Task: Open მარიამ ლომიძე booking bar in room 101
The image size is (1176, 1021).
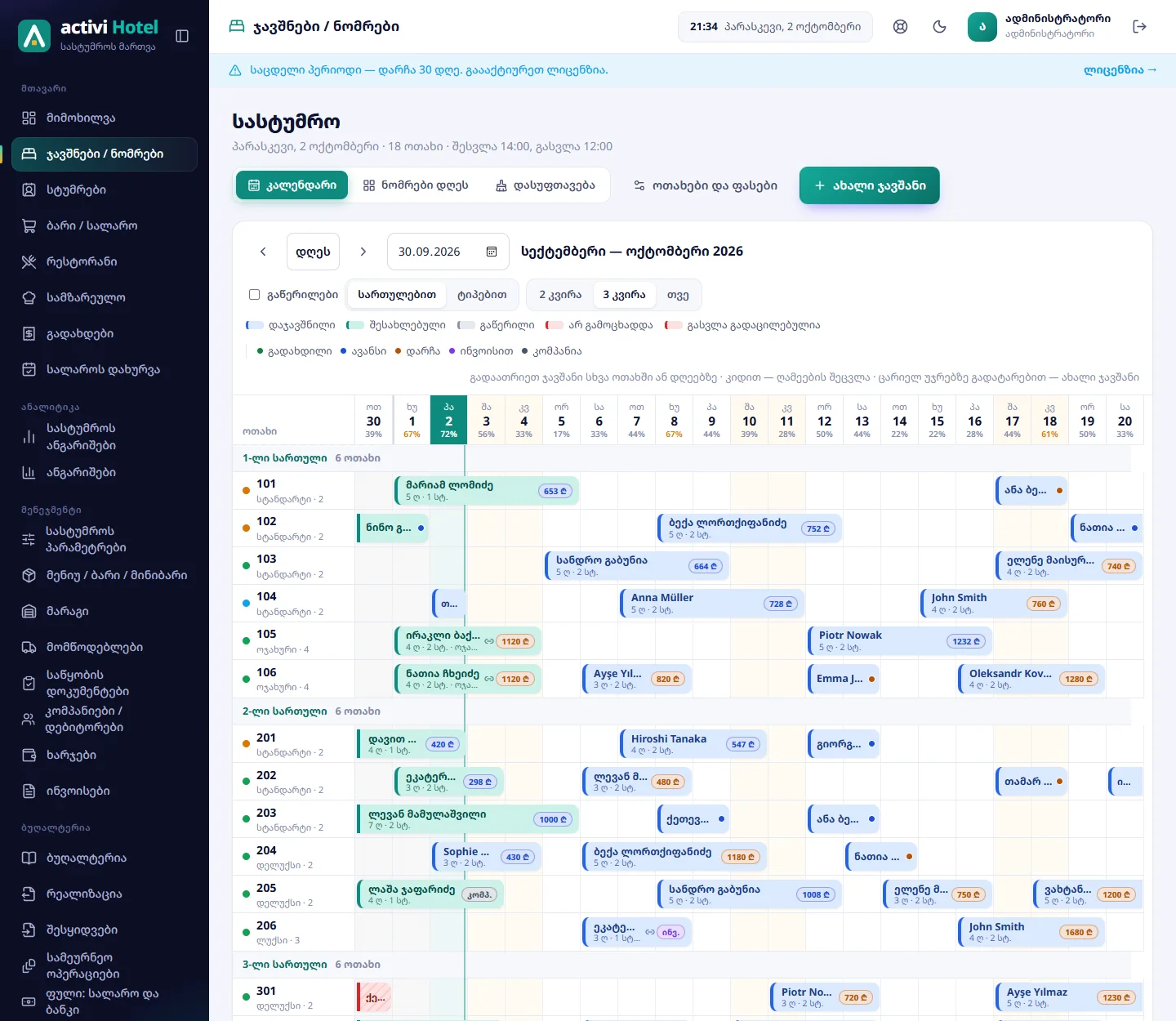Action: pyautogui.click(x=487, y=491)
